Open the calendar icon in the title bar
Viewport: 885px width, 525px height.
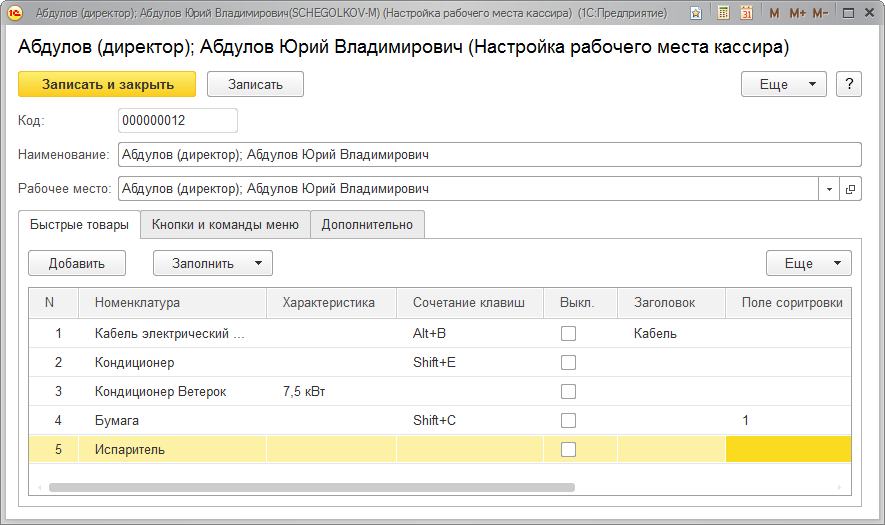[746, 14]
